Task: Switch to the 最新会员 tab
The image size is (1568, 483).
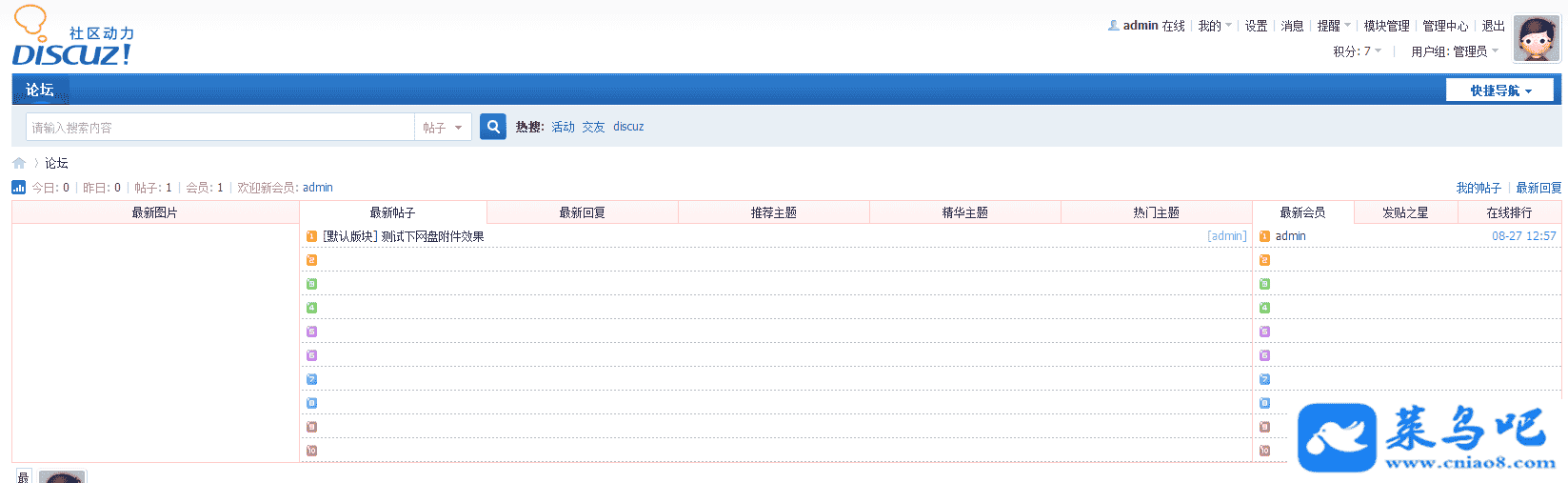Action: coord(1303,212)
